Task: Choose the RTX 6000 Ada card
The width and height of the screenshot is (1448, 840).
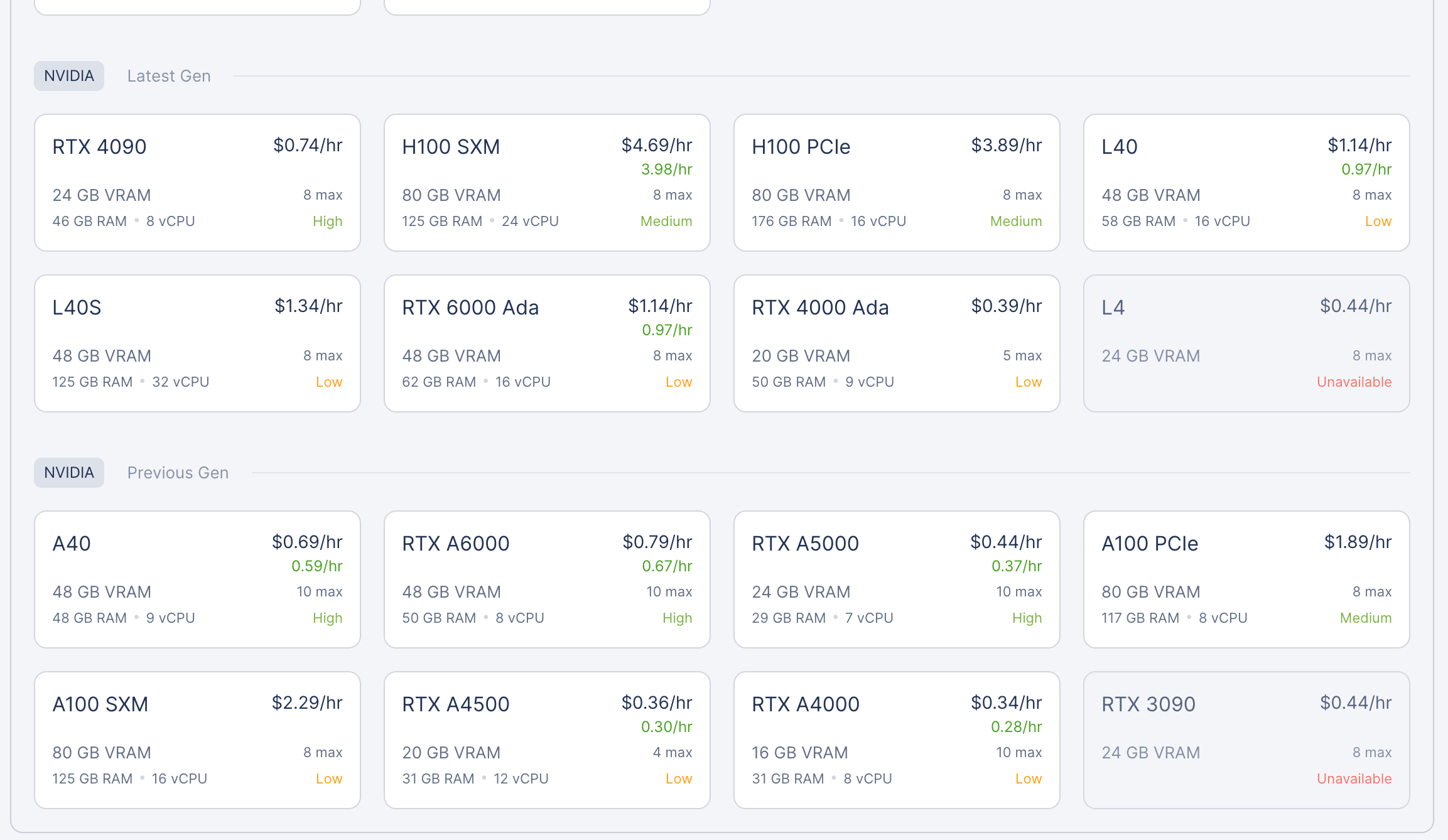Action: 546,343
